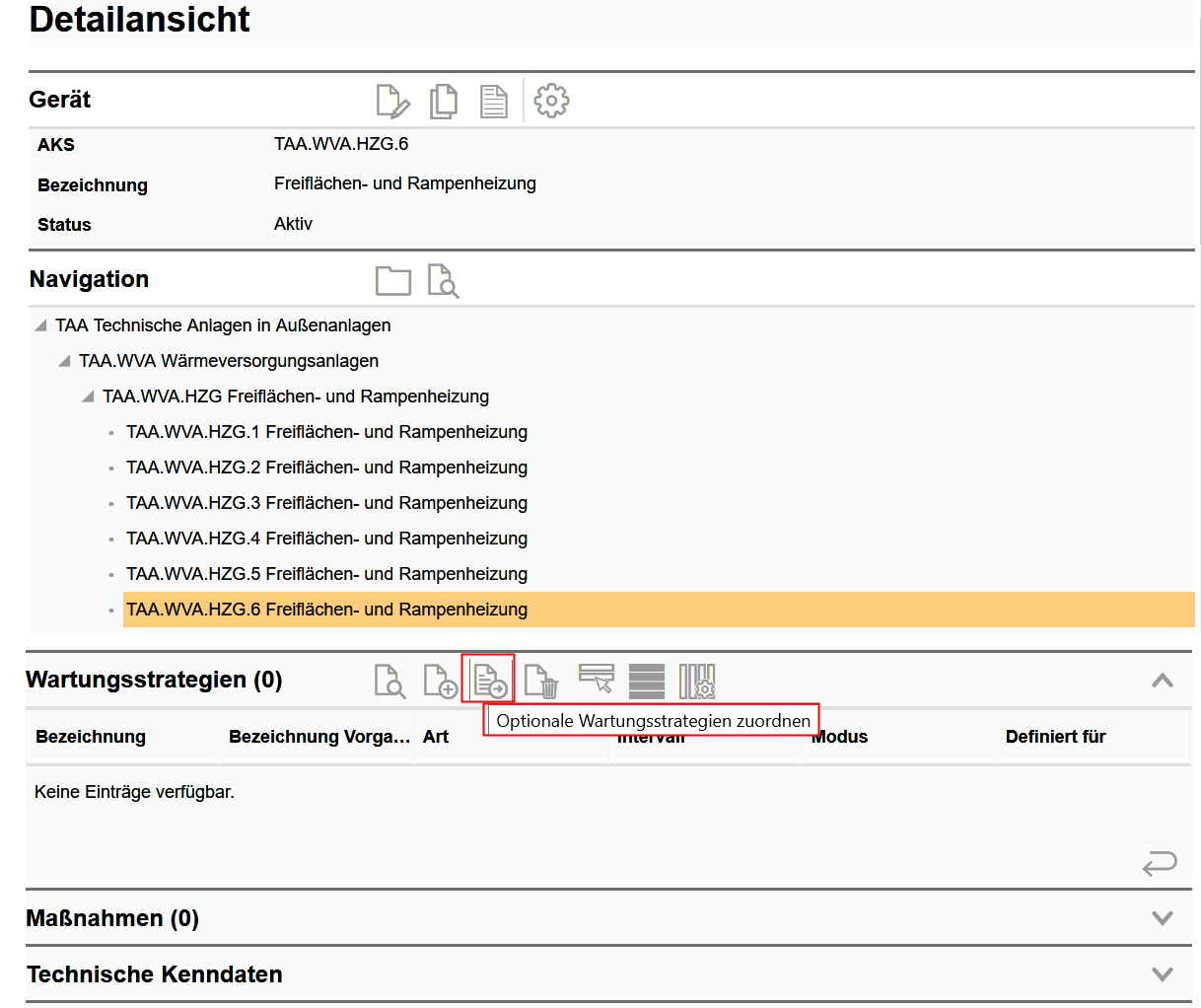The height and width of the screenshot is (1008, 1201).
Task: Collapse TAA.WVA Wärmeversorgungsanlagen tree node
Action: [64, 361]
